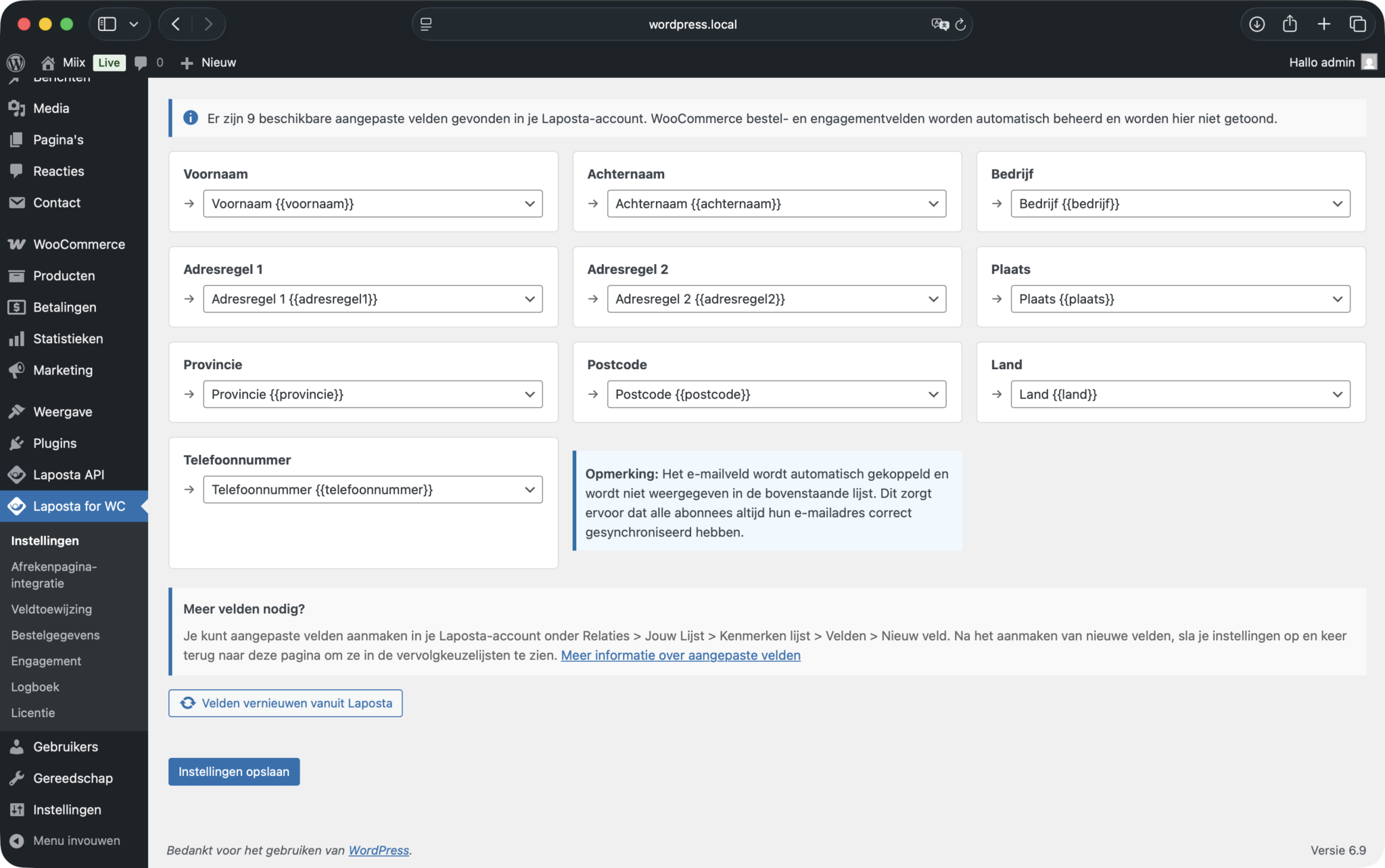The image size is (1385, 868).
Task: Click Velden vernieuwen vanuit Laposta button
Action: (x=285, y=703)
